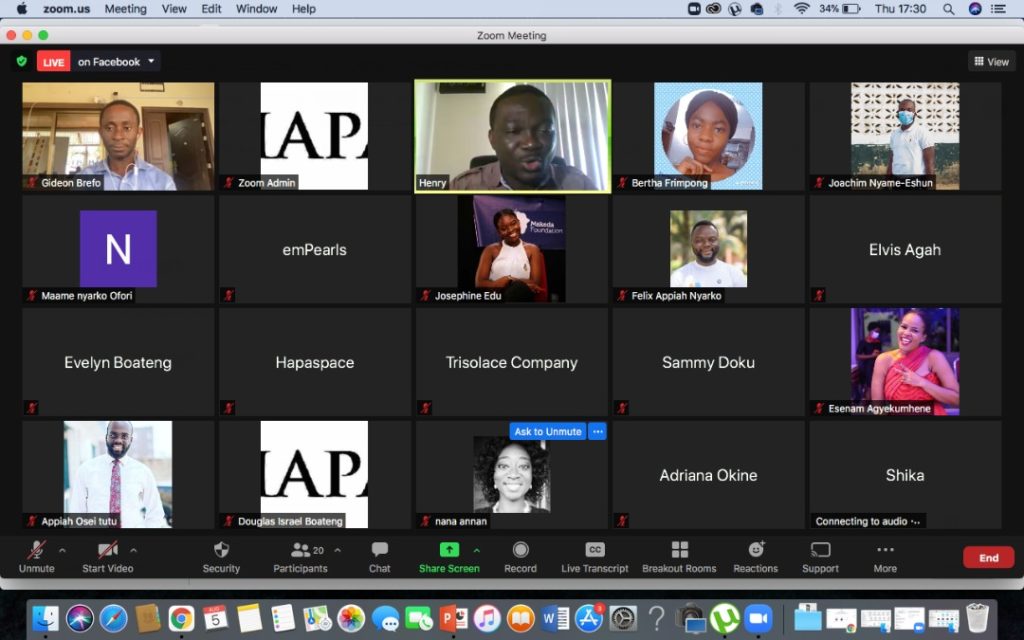Open Breakout Rooms
This screenshot has width=1024, height=640.
679,557
